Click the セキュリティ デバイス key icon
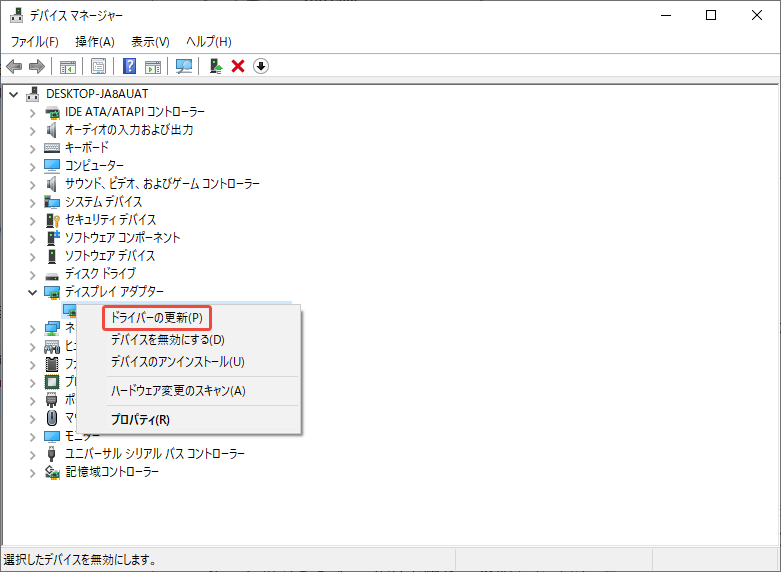The image size is (781, 572). click(52, 220)
